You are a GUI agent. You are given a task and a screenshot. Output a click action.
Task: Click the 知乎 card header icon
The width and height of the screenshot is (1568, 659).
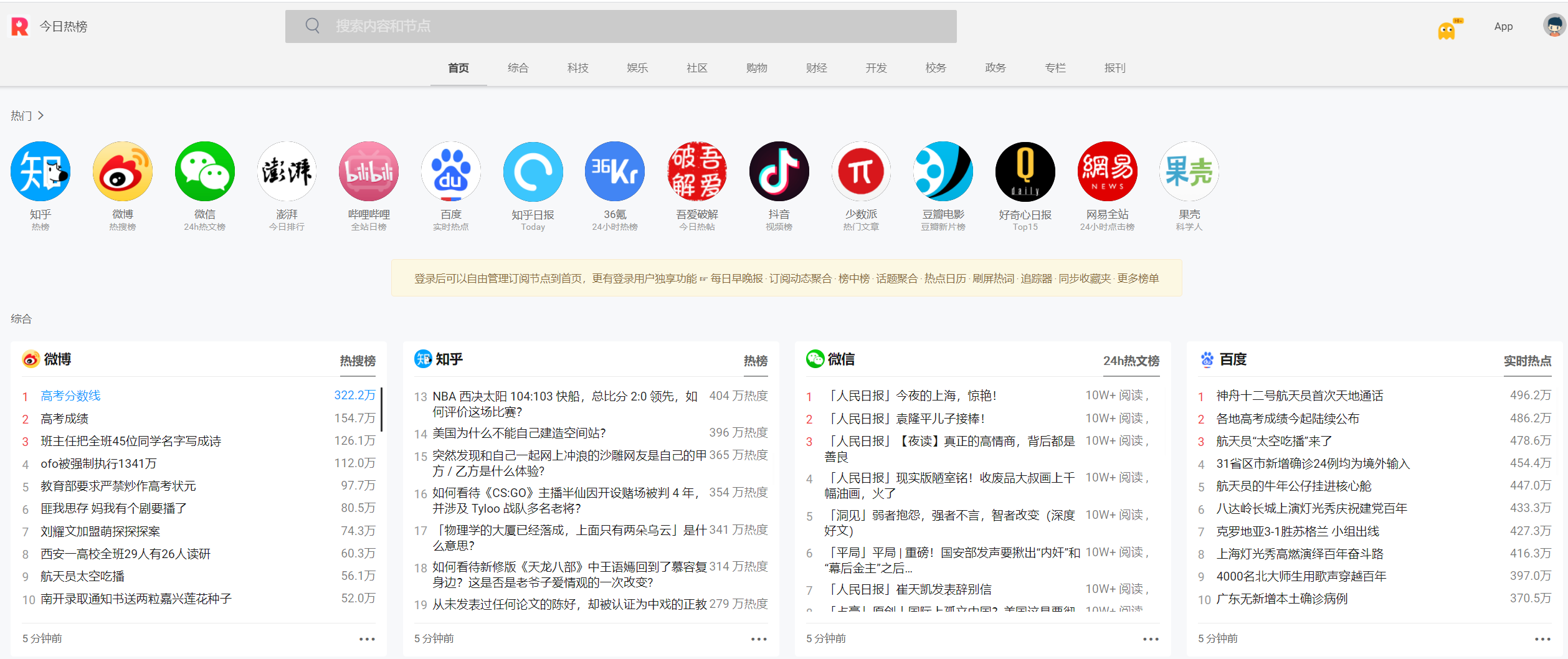click(423, 359)
